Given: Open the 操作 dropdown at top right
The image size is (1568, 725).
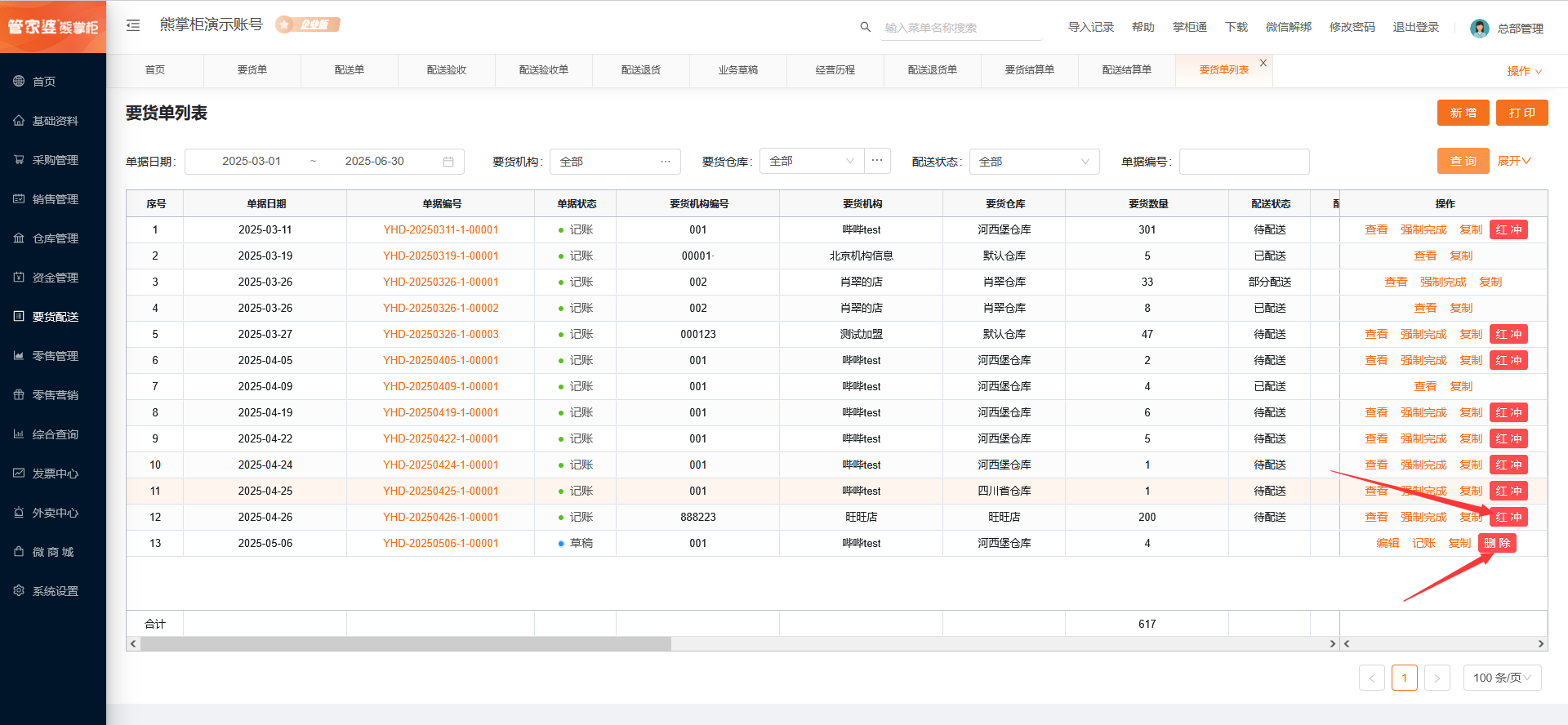Looking at the screenshot, I should (x=1525, y=71).
